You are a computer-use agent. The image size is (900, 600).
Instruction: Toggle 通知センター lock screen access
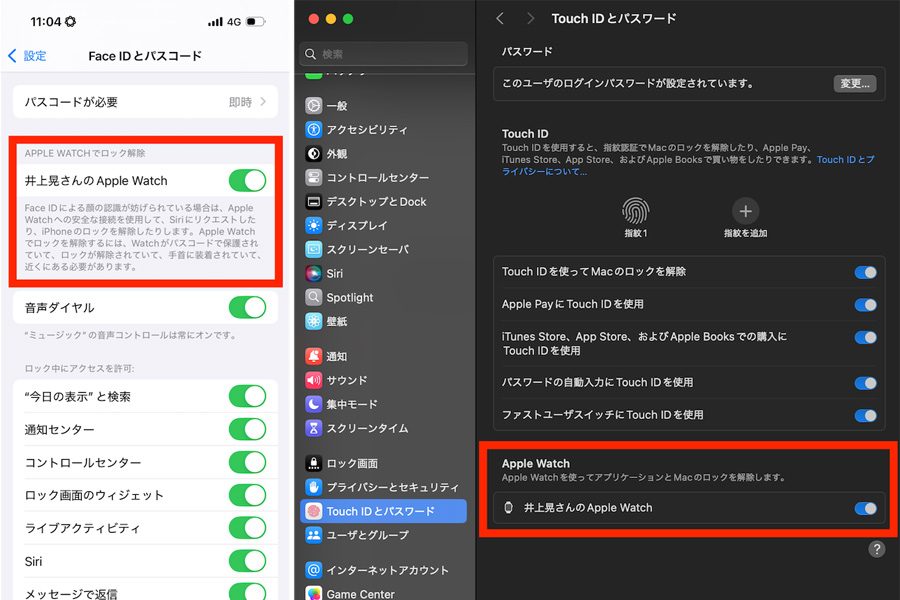pyautogui.click(x=247, y=429)
